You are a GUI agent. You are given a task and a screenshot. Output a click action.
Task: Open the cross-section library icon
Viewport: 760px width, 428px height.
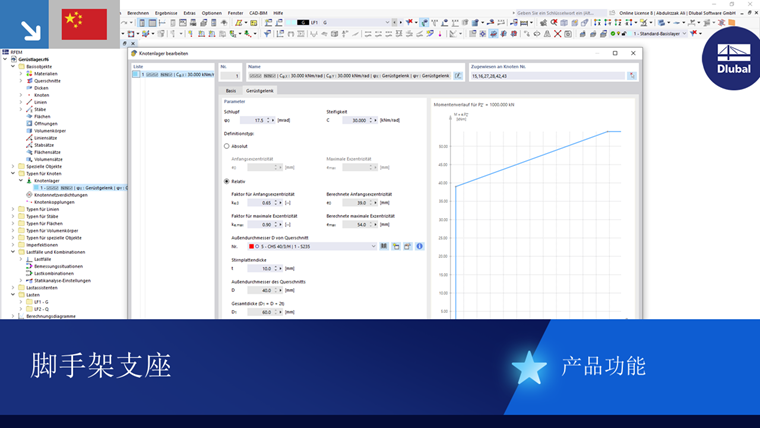384,246
